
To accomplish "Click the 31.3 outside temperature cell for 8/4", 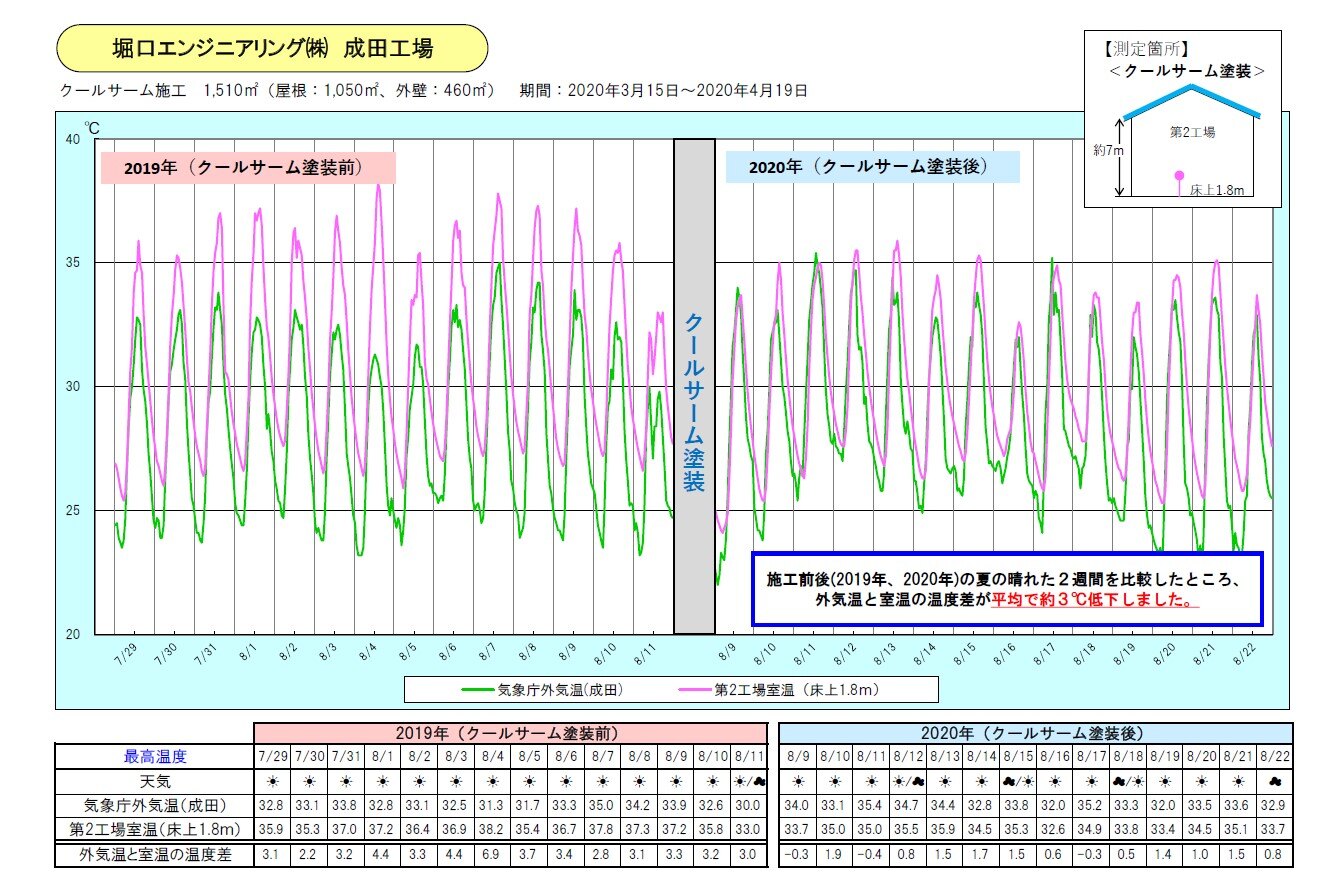I will [493, 805].
